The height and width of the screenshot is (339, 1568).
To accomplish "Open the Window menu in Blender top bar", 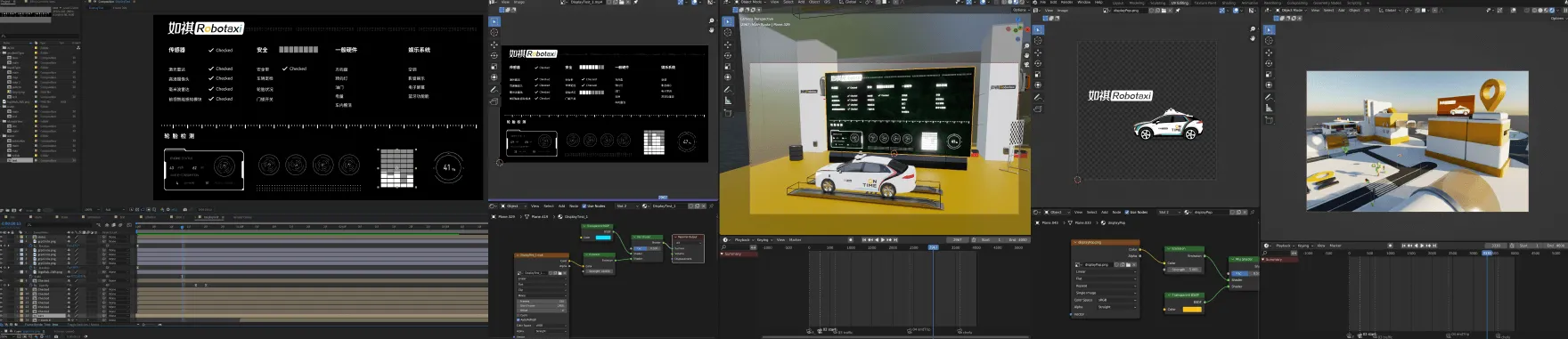I will 1084,3.
